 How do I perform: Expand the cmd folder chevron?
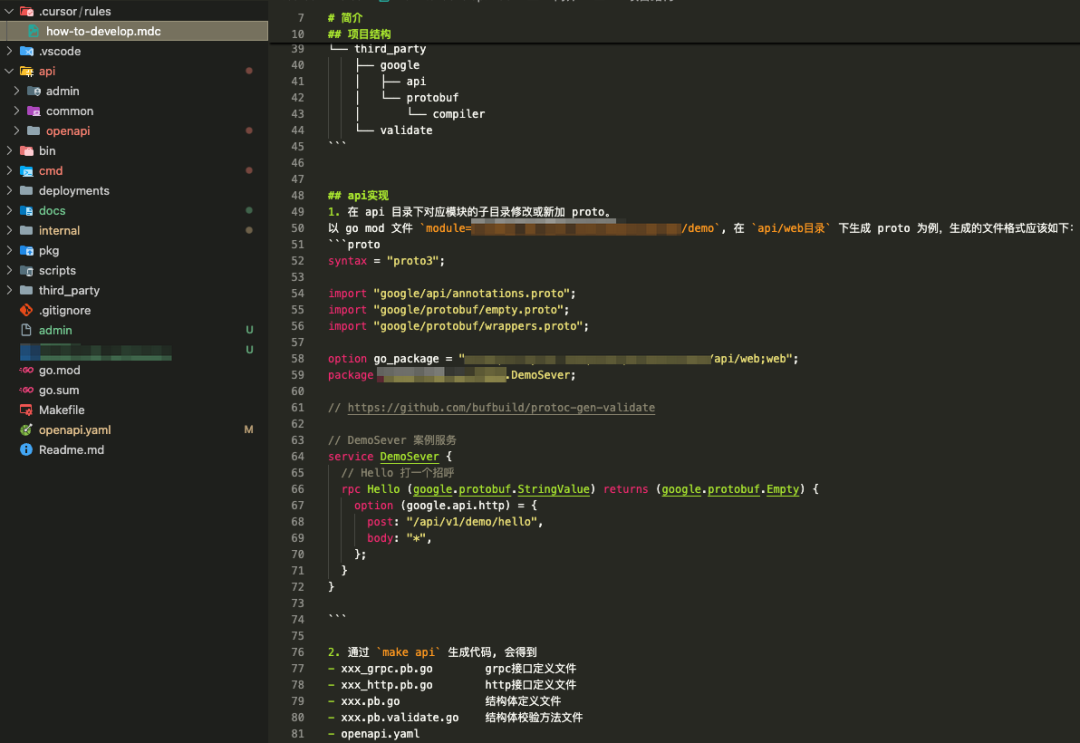[9, 171]
